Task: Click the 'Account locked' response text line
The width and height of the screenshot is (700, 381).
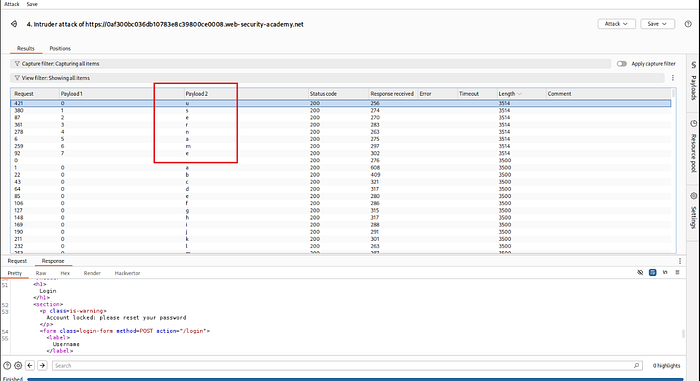Action: point(116,318)
